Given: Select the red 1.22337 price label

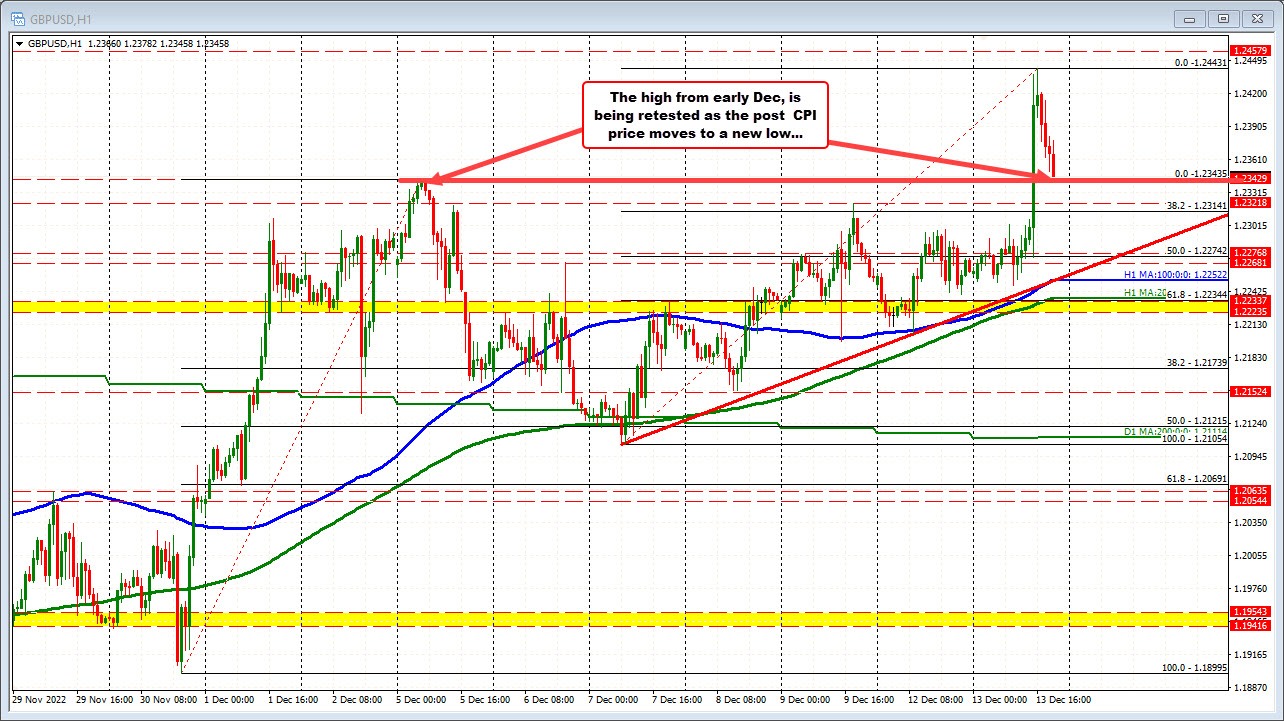Looking at the screenshot, I should tap(1251, 301).
